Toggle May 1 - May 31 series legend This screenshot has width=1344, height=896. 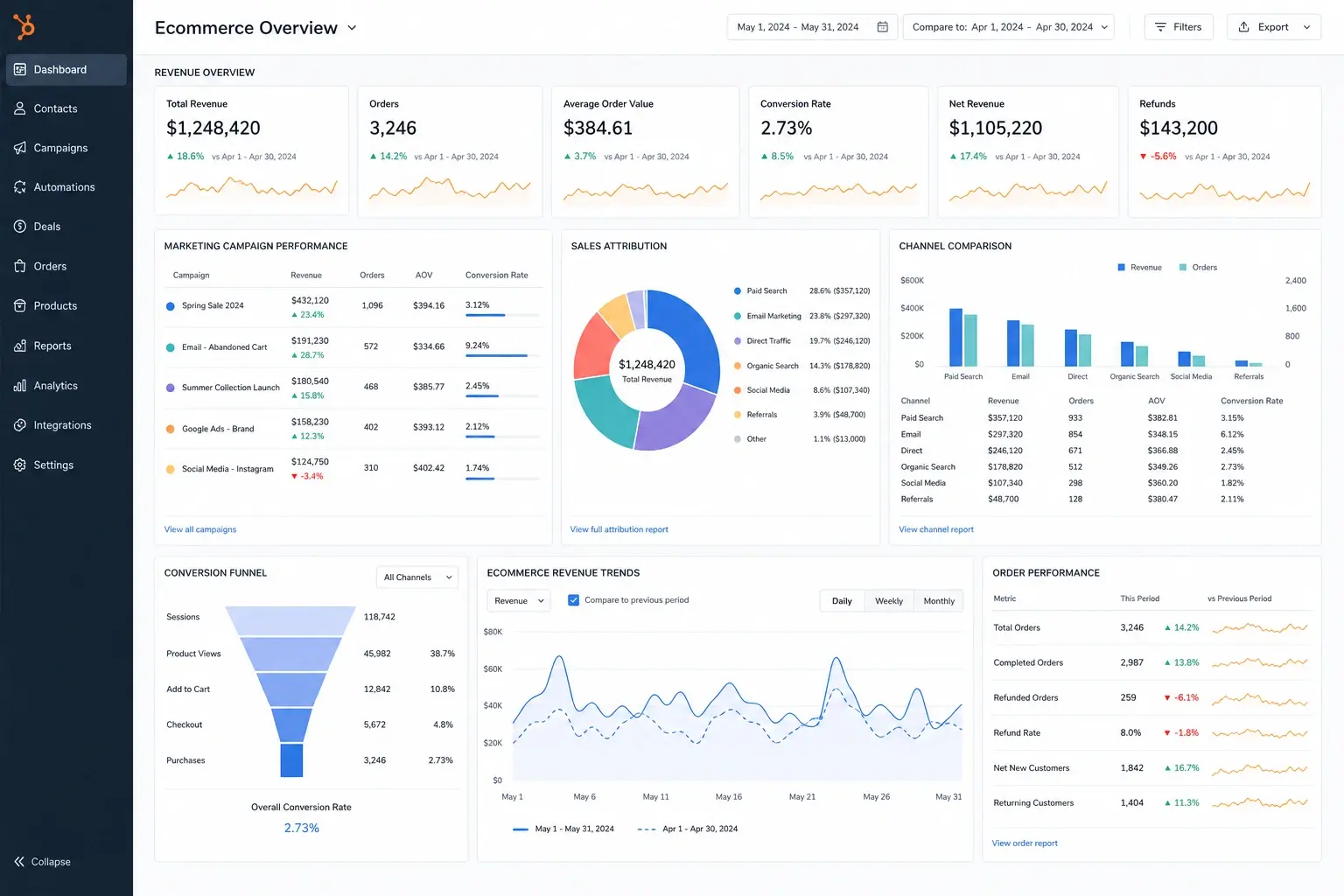tap(563, 829)
